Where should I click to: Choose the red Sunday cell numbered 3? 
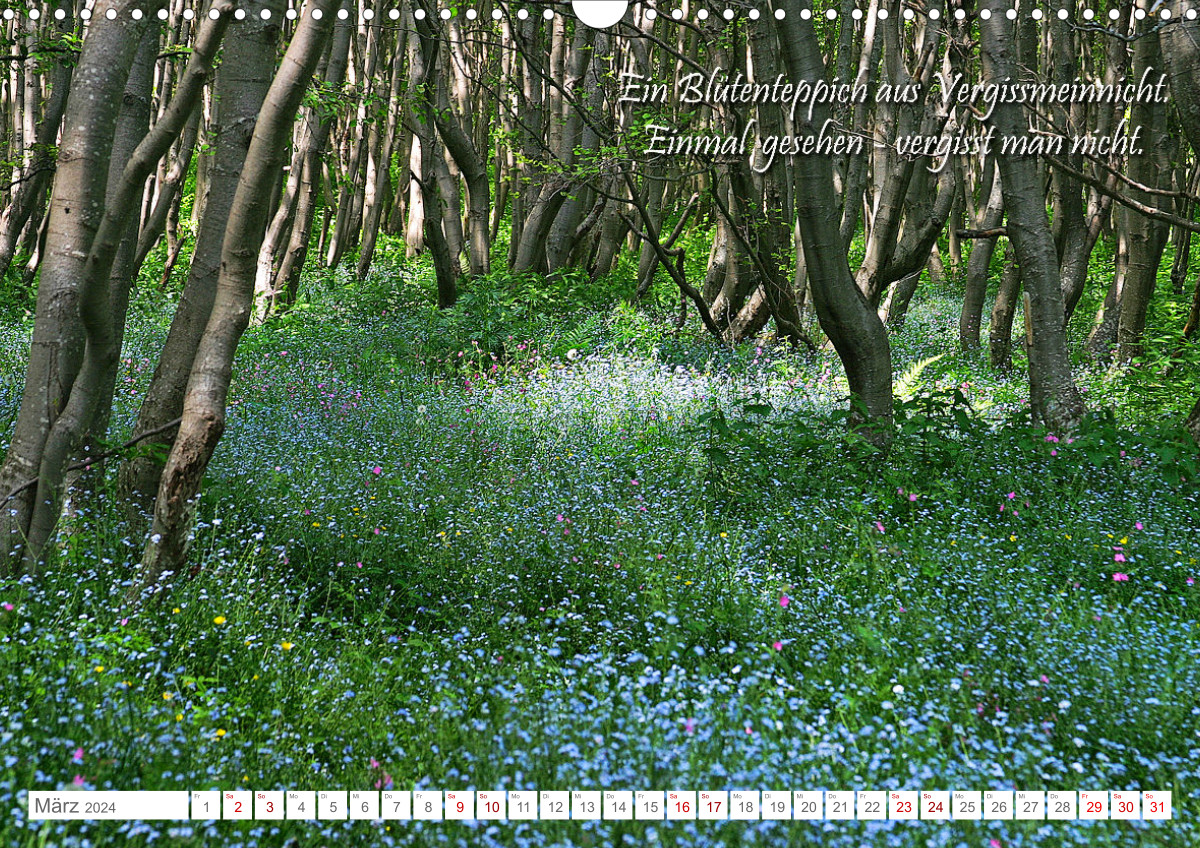tap(269, 805)
